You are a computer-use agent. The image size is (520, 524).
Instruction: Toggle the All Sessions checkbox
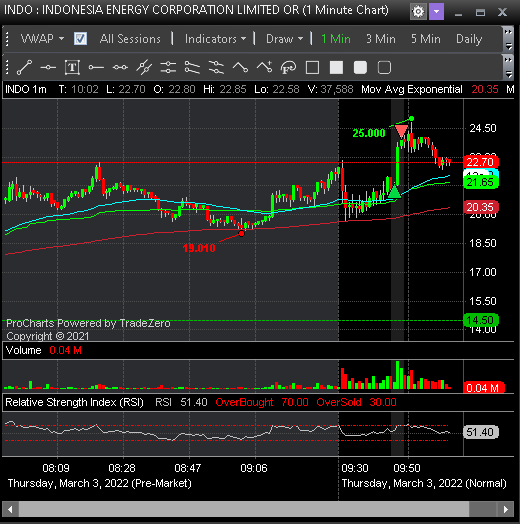[x=81, y=39]
